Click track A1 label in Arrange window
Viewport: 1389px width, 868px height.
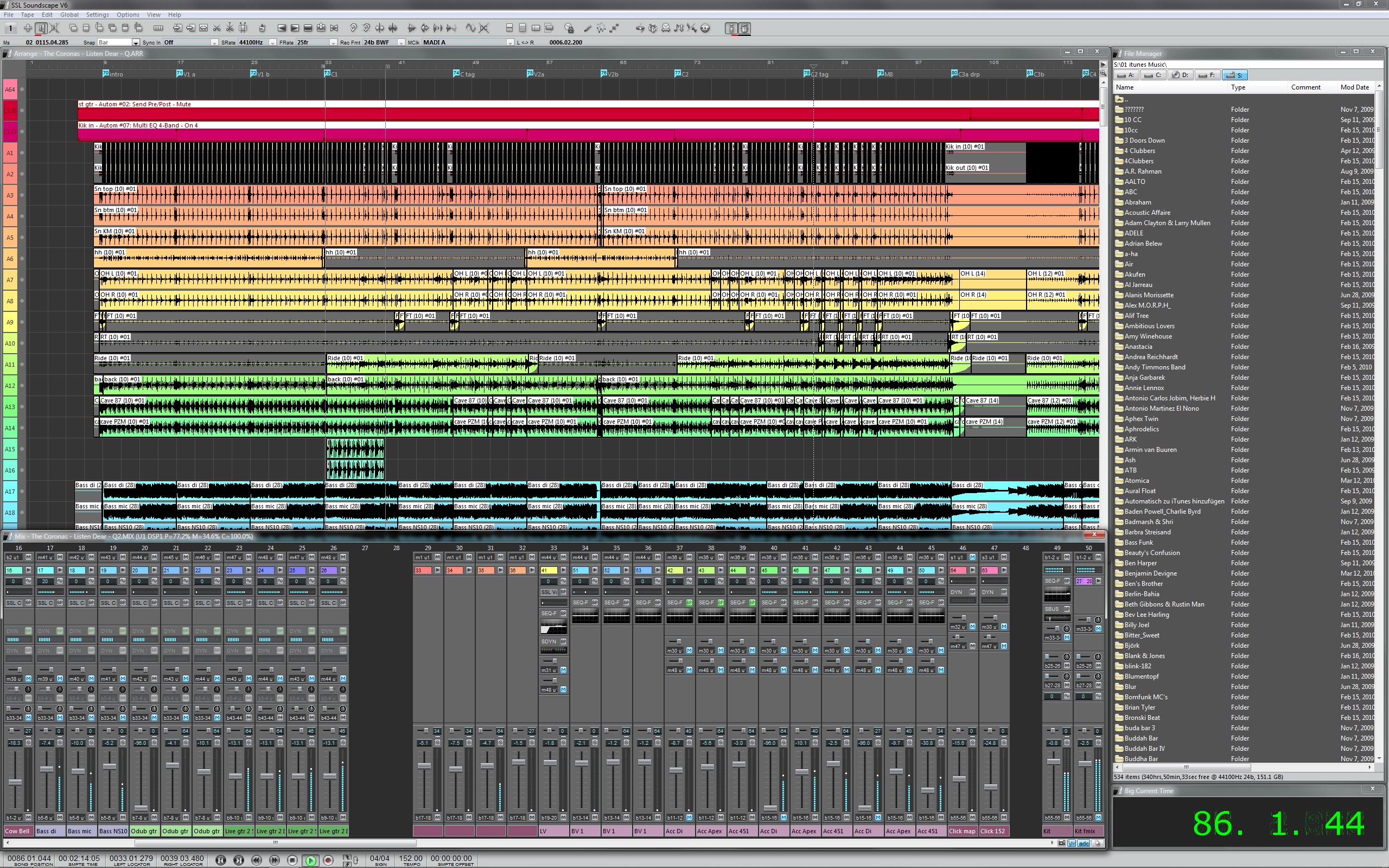coord(10,154)
